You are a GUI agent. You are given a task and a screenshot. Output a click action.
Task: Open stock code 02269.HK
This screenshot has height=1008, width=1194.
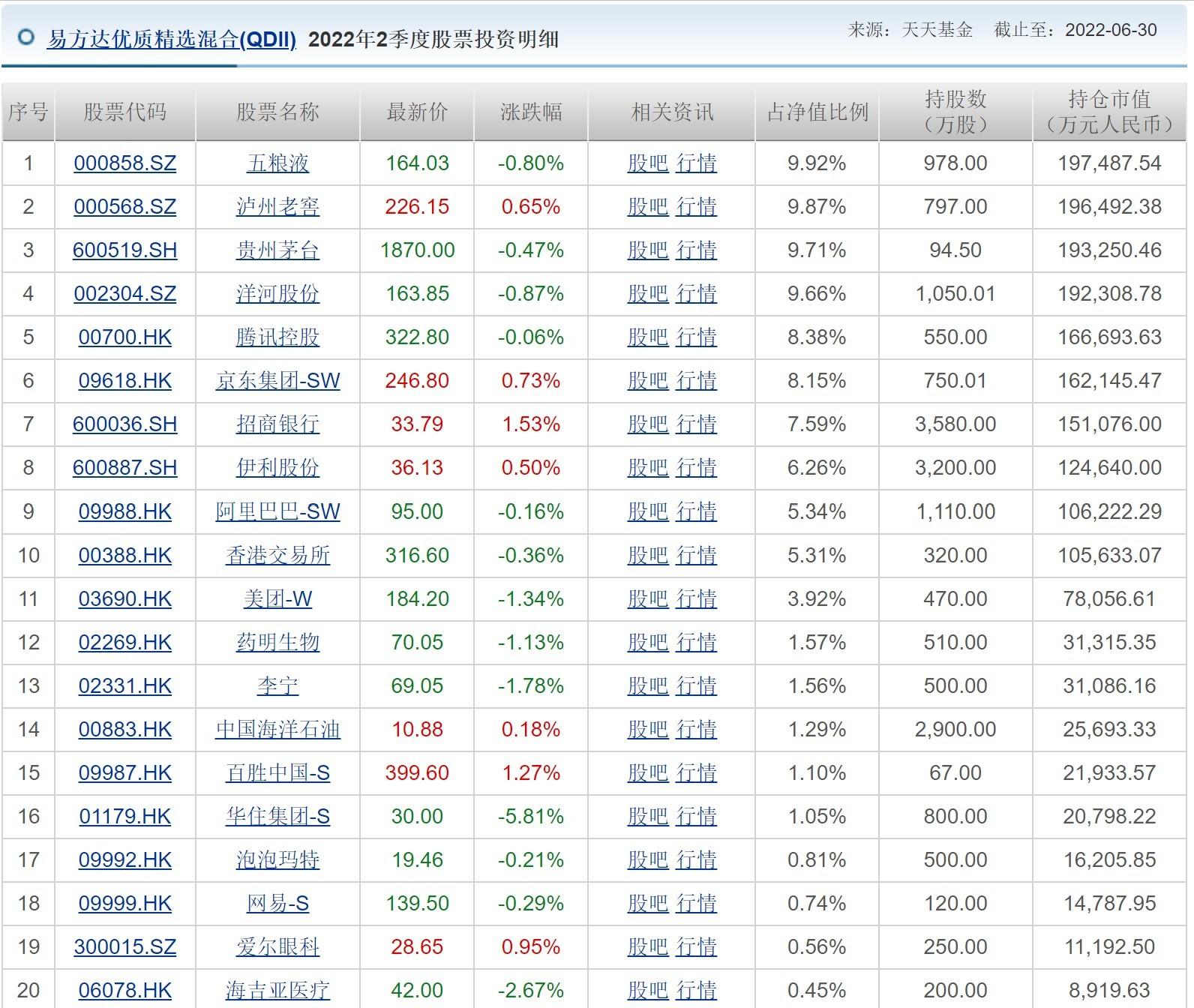[x=125, y=642]
